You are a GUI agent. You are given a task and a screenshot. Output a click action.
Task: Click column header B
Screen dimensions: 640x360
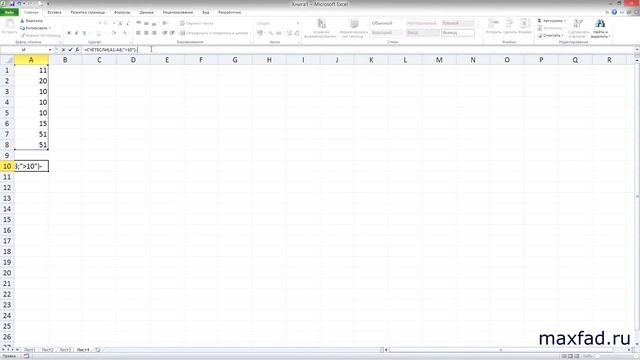tap(65, 60)
